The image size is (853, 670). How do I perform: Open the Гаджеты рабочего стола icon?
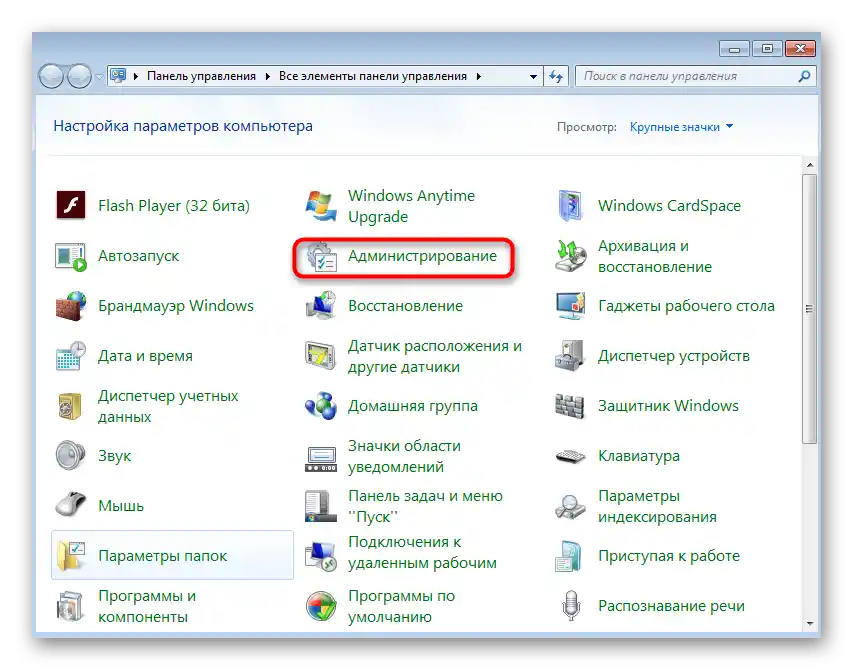(x=571, y=306)
